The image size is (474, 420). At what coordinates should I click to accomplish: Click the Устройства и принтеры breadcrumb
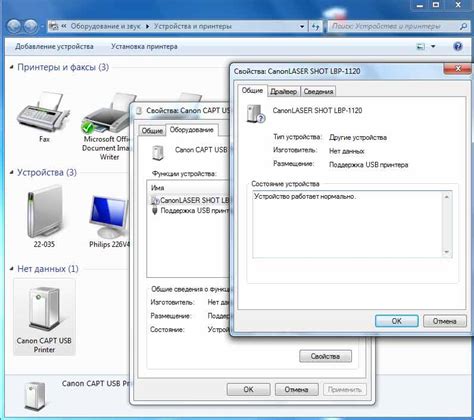tap(193, 26)
